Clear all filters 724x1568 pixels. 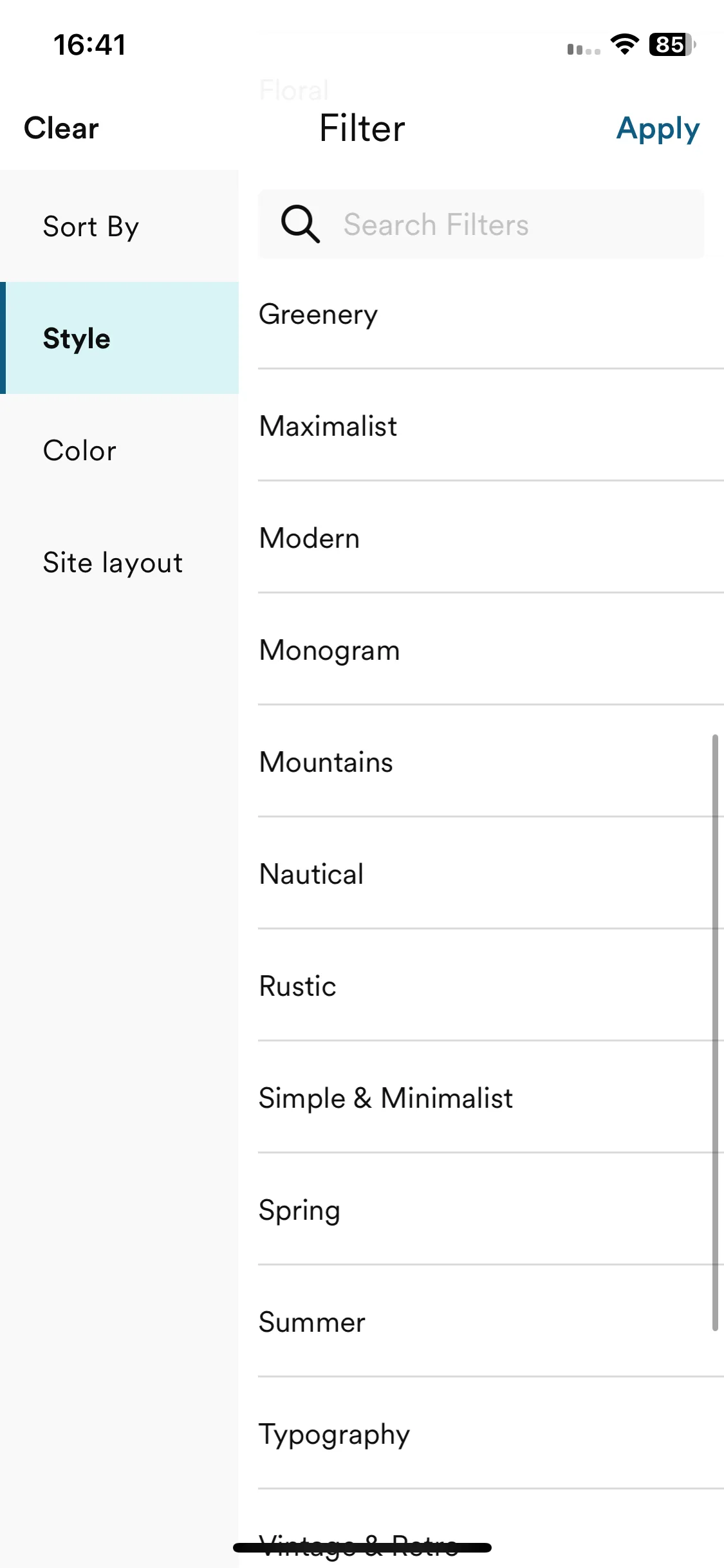[61, 128]
